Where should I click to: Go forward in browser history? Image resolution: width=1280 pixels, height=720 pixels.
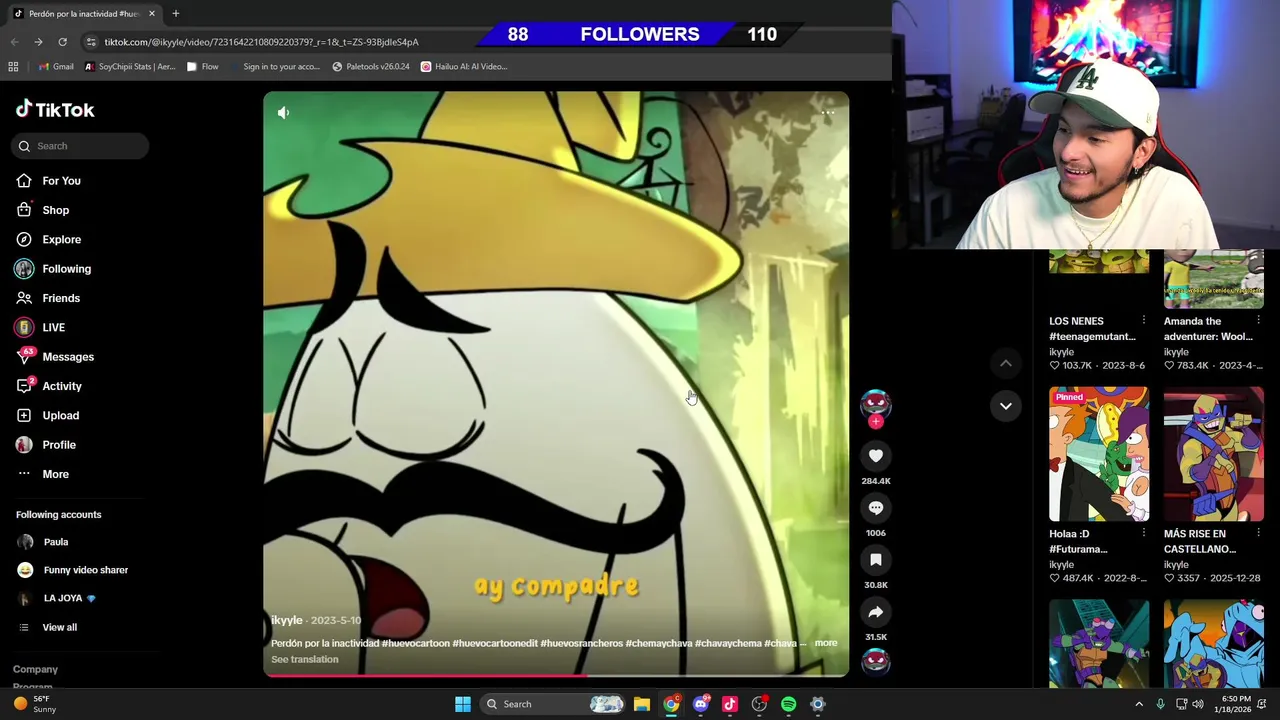coord(38,42)
